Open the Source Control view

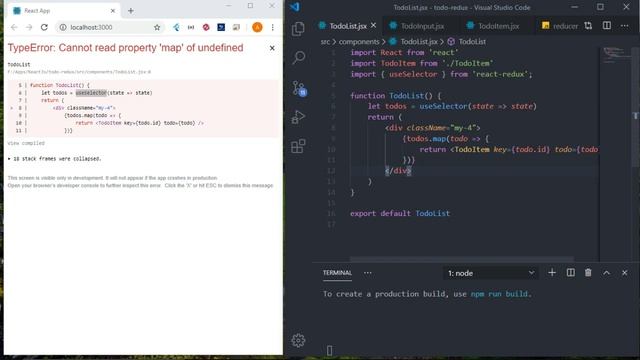pos(299,88)
